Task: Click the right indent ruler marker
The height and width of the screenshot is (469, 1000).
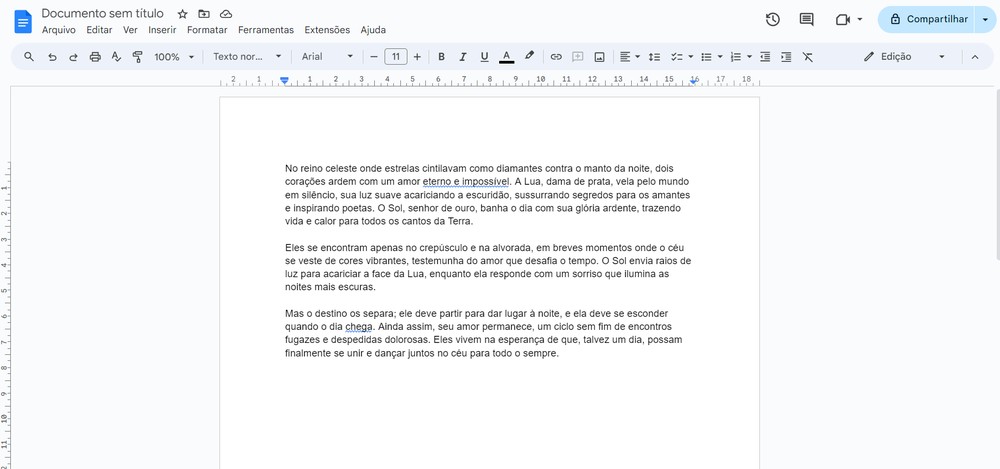Action: (694, 82)
